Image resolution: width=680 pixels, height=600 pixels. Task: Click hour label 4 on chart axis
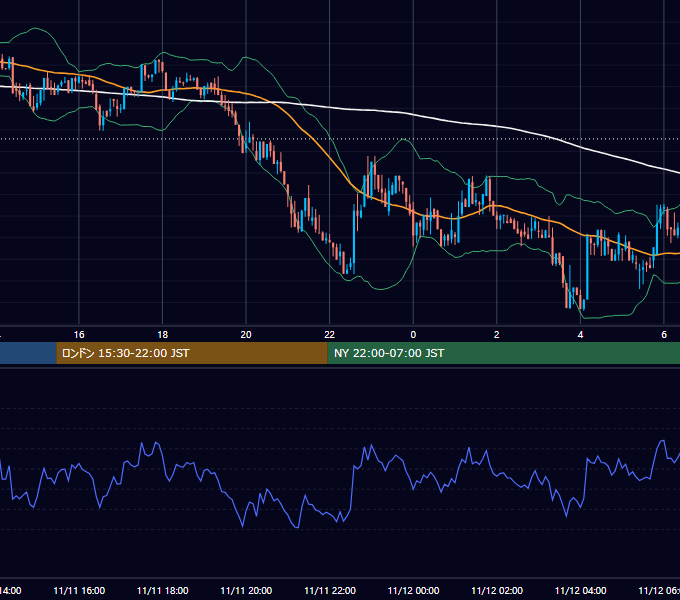580,334
